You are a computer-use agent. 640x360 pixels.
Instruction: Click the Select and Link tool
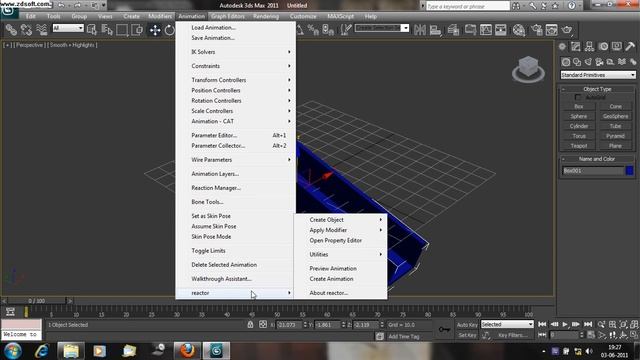click(x=11, y=30)
